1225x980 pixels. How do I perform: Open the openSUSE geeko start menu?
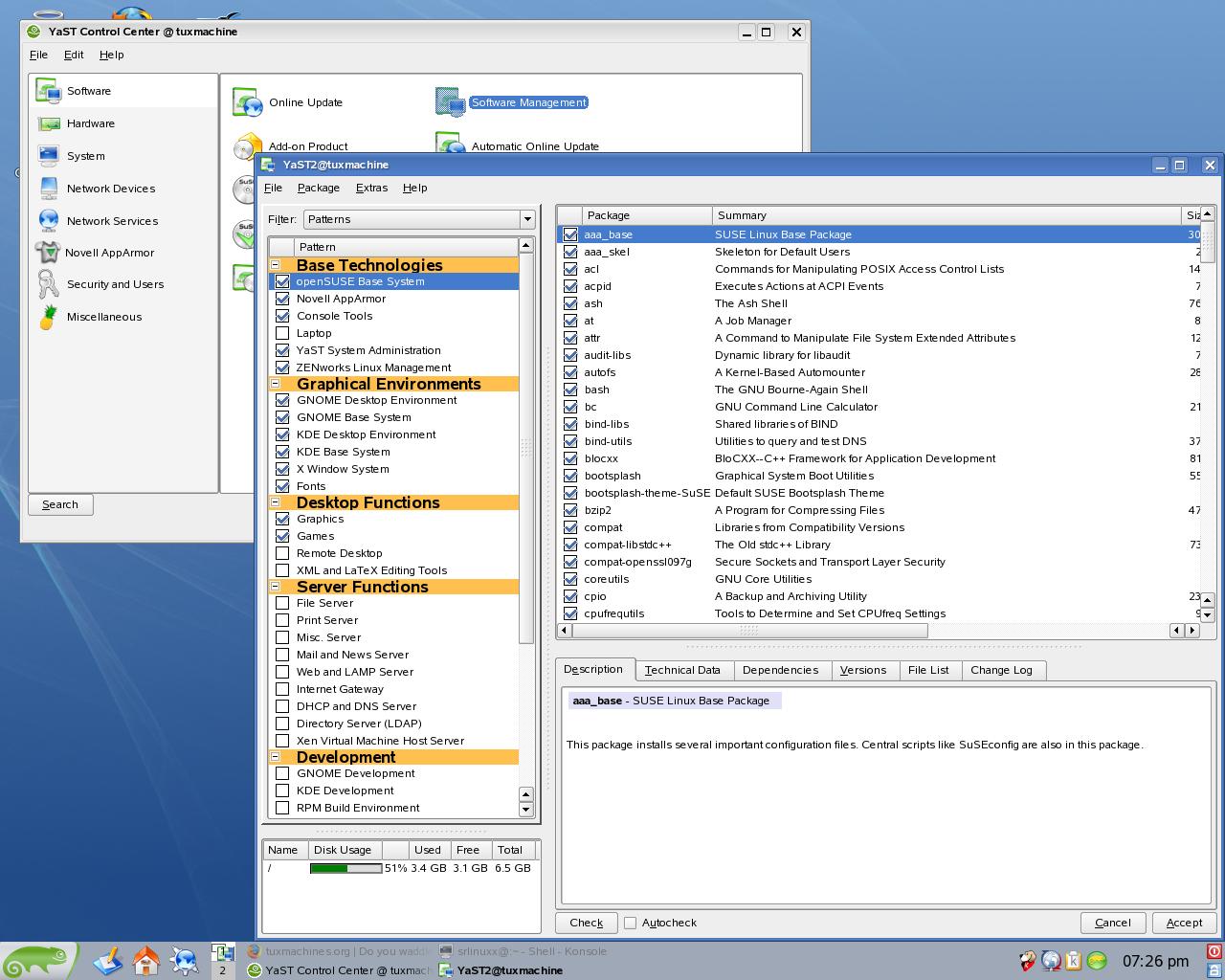coord(38,961)
